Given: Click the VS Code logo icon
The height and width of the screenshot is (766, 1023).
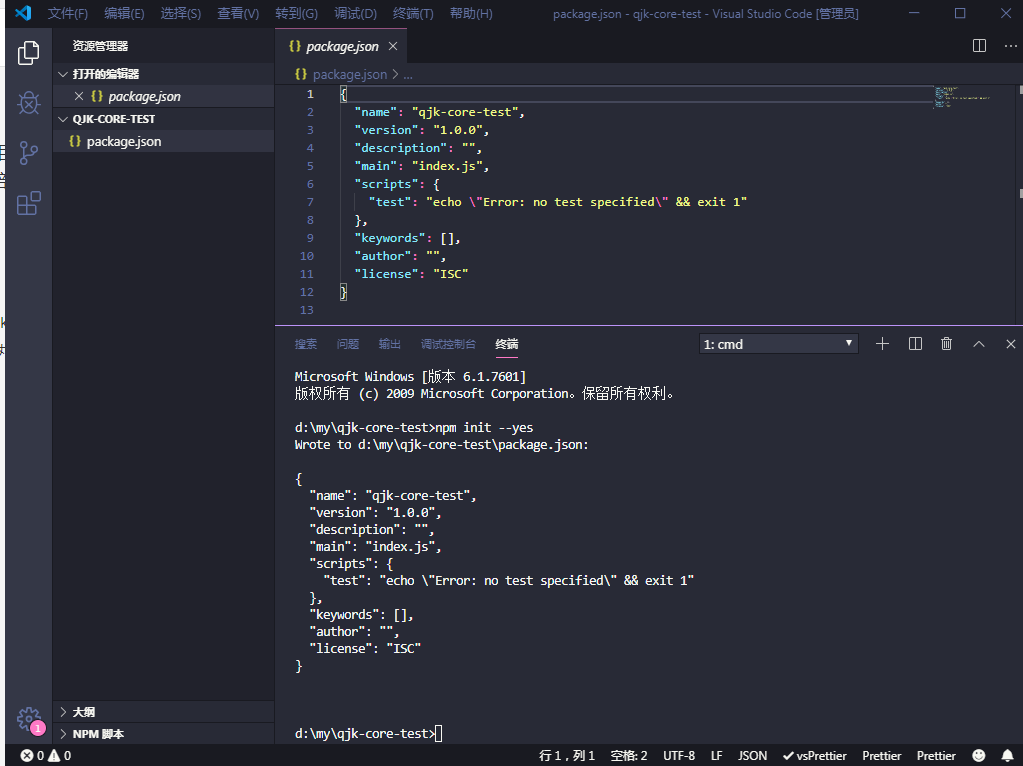Looking at the screenshot, I should [x=23, y=13].
